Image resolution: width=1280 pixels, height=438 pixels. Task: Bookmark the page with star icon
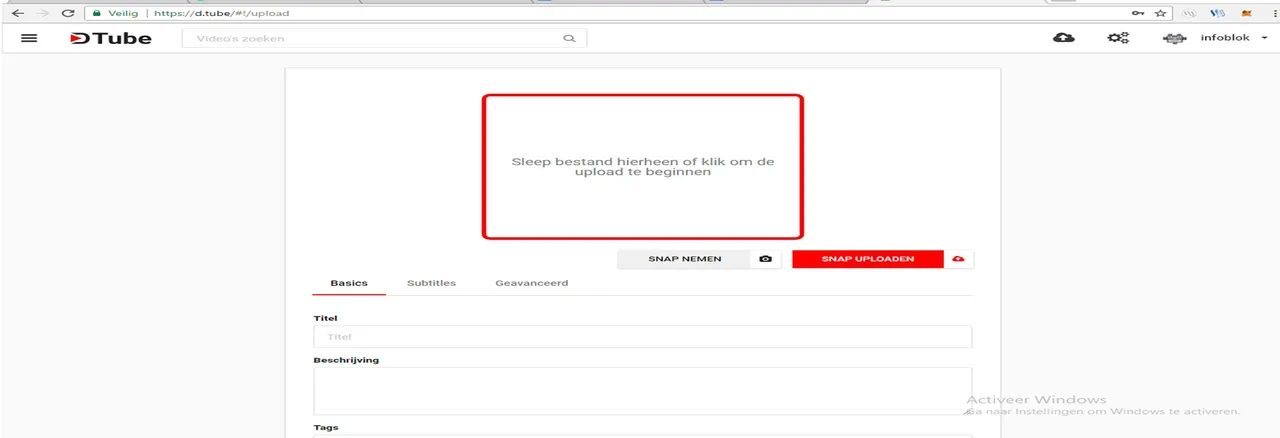[1161, 13]
